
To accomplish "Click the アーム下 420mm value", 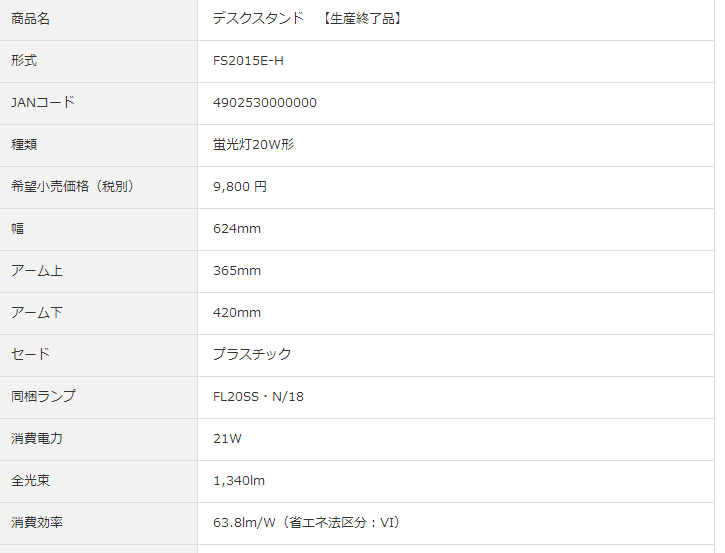I will click(237, 313).
